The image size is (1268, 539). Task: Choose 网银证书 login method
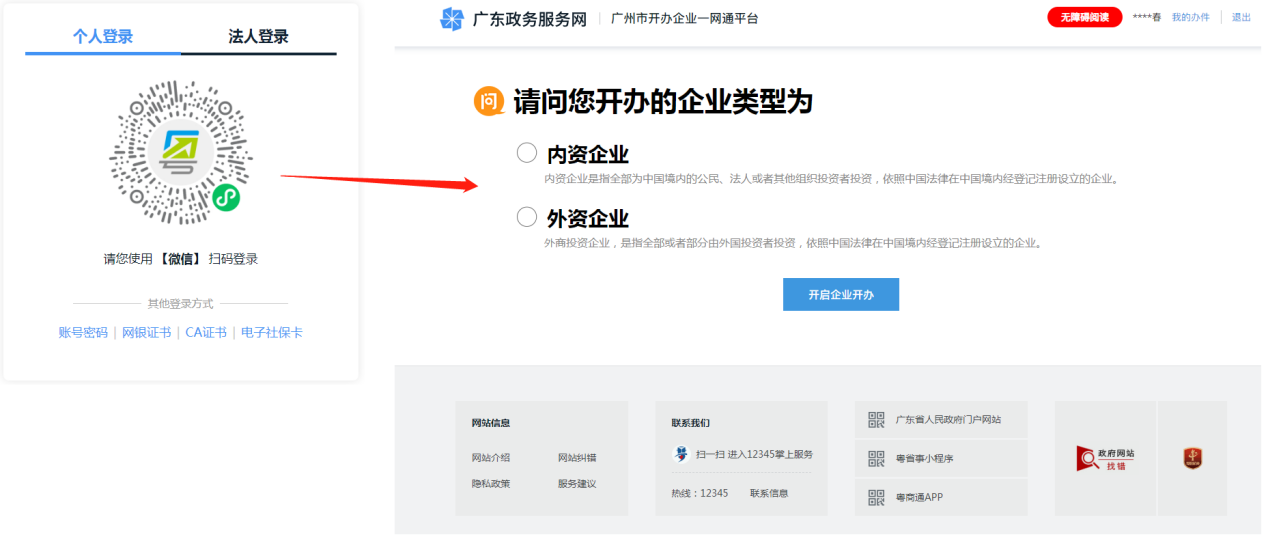click(x=147, y=333)
